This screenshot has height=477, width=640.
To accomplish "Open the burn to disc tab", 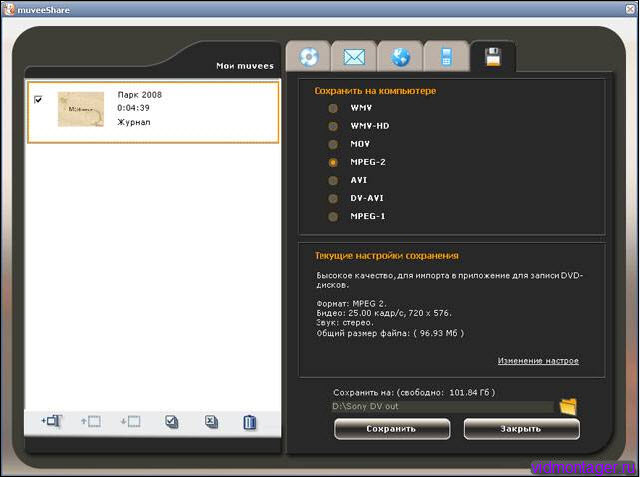I will click(x=309, y=57).
